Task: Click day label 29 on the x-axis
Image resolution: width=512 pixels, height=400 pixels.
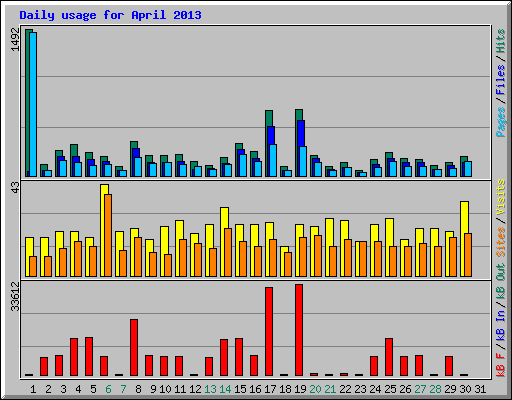Action: (x=450, y=389)
